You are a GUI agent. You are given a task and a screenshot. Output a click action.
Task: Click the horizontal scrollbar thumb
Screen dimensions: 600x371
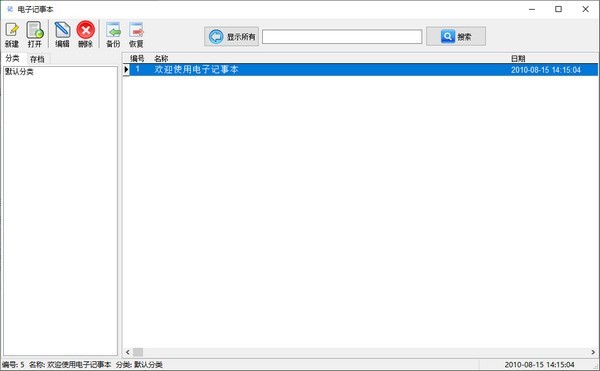pos(138,352)
